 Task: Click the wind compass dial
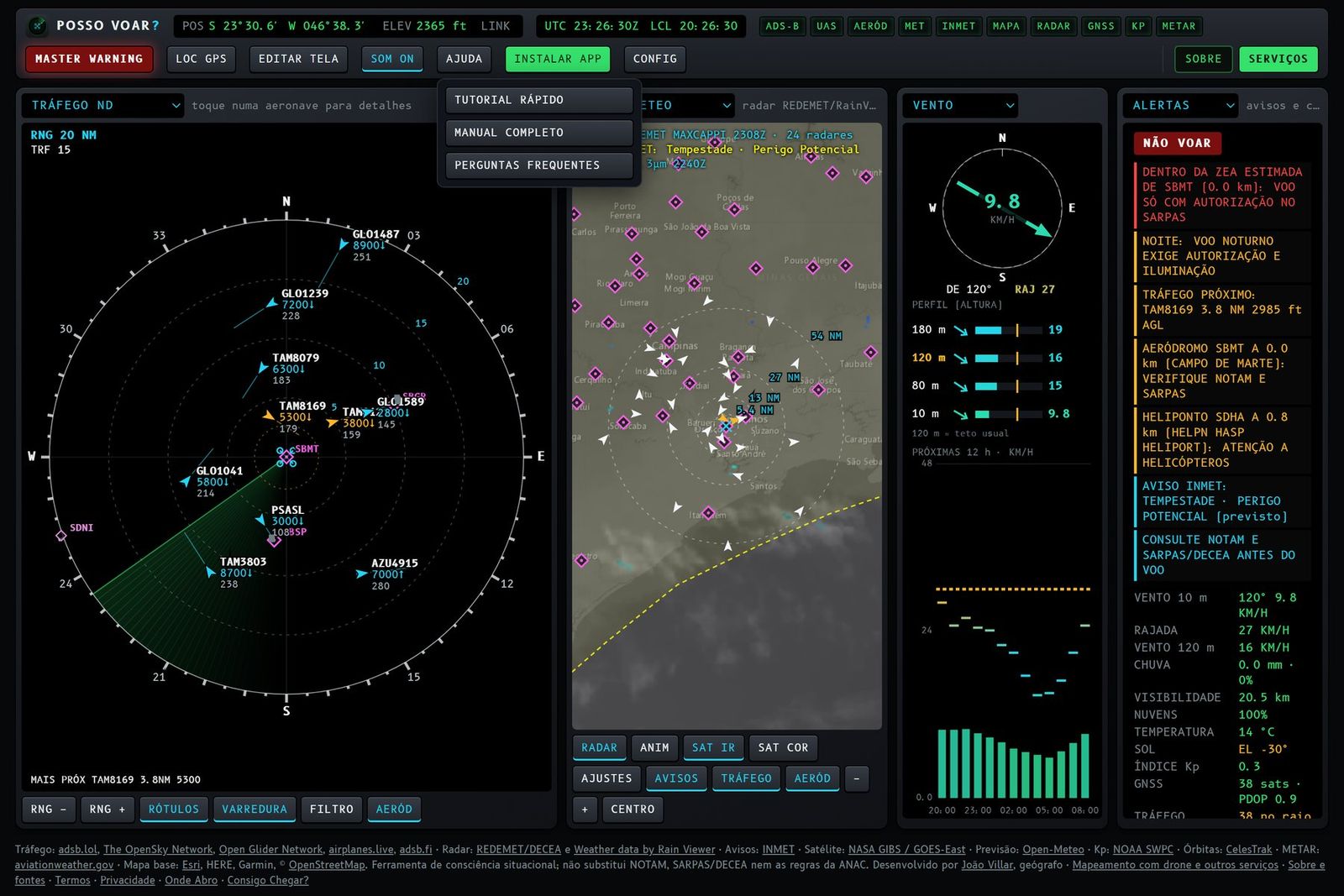coord(1002,208)
